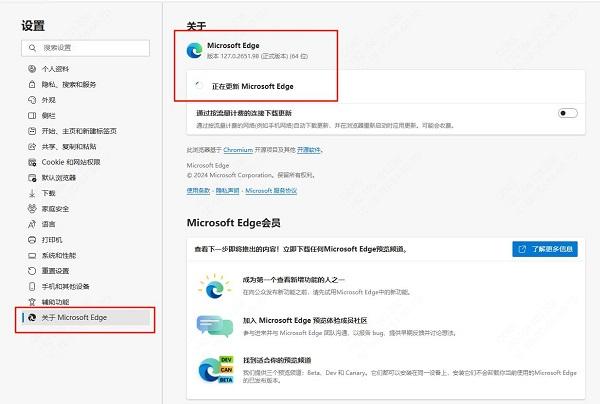Toggle 通过按流量计费的连接下载更新 switch
The height and width of the screenshot is (404, 600).
pos(567,113)
